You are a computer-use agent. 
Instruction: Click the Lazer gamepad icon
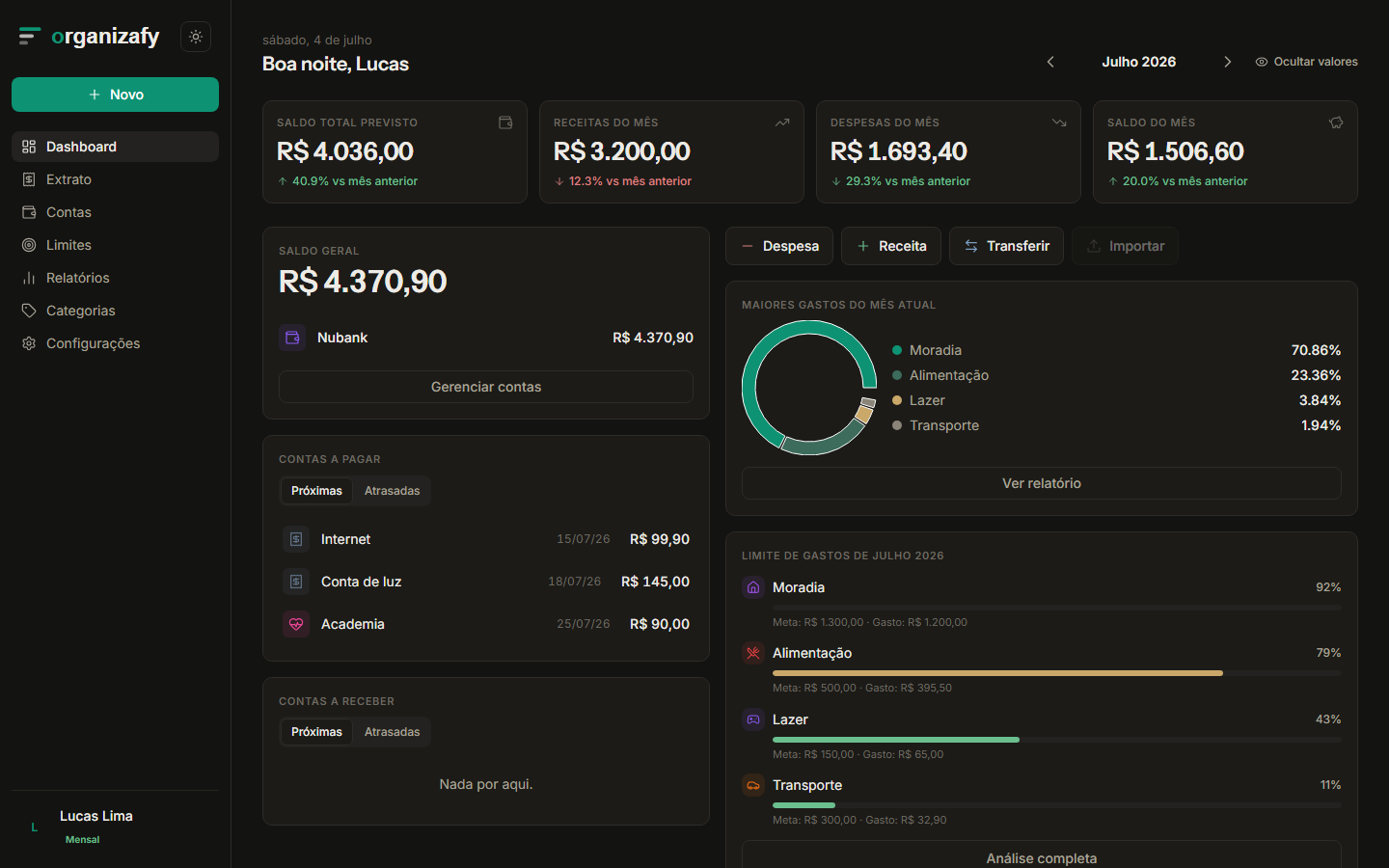click(x=753, y=719)
